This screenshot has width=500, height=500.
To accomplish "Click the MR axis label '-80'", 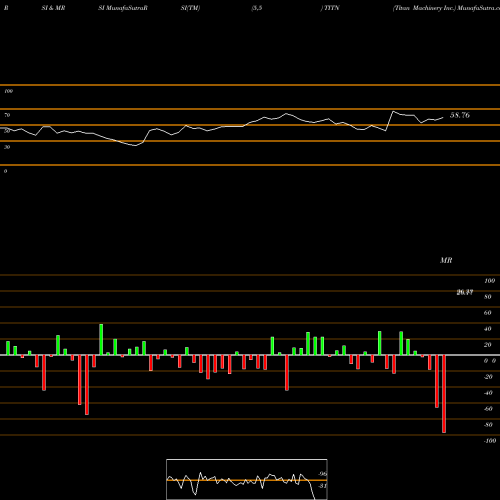I will tap(488, 425).
